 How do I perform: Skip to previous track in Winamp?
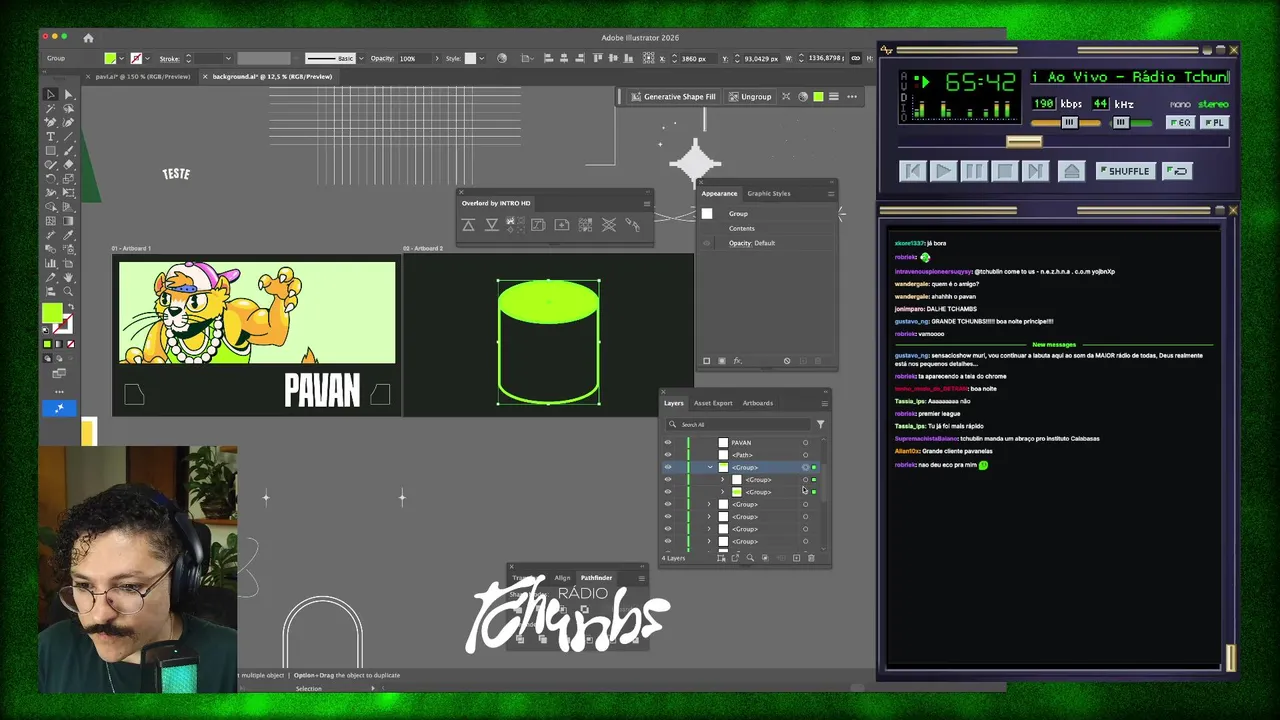click(913, 171)
